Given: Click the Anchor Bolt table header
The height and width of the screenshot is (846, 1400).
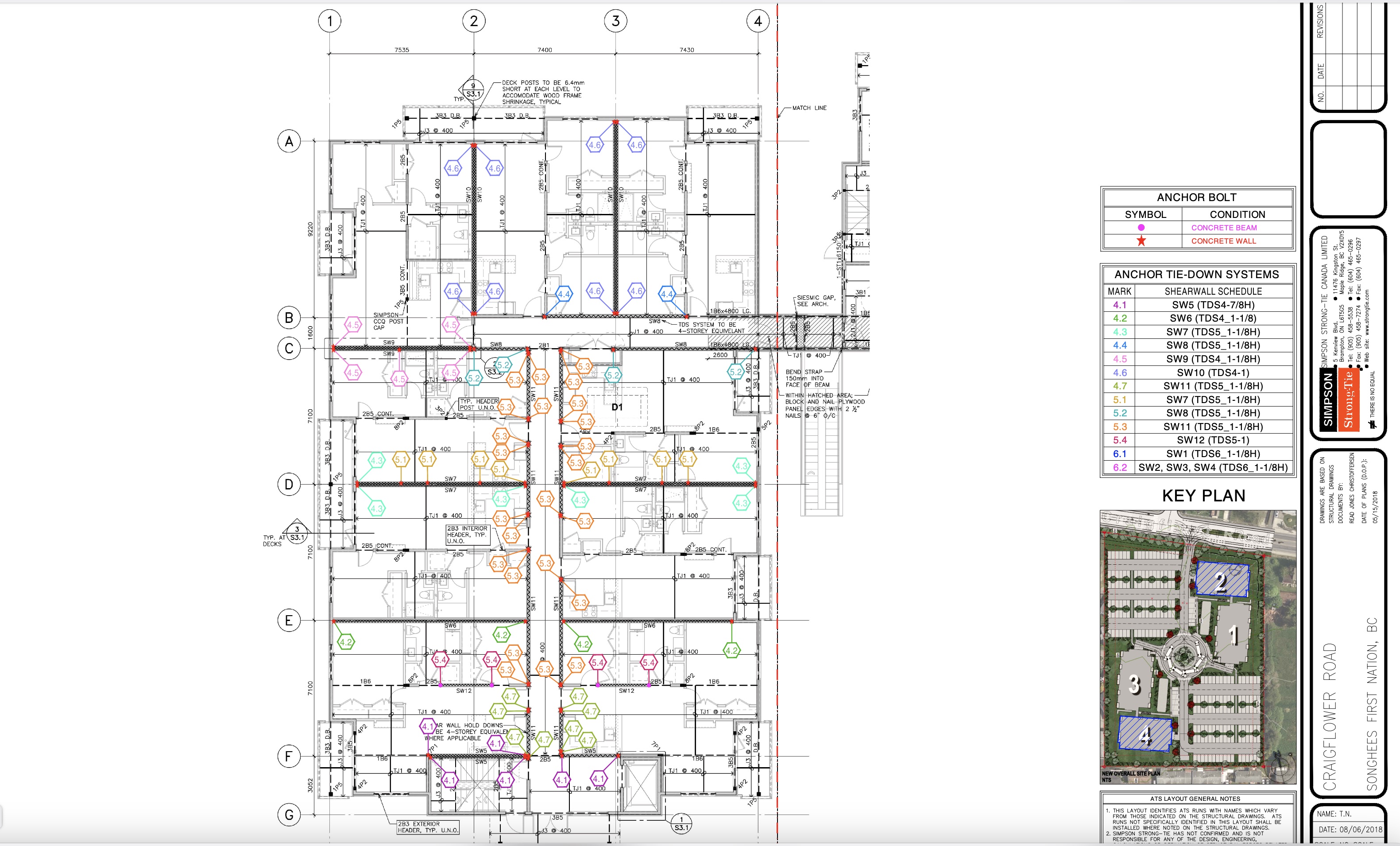Looking at the screenshot, I should pyautogui.click(x=1197, y=197).
